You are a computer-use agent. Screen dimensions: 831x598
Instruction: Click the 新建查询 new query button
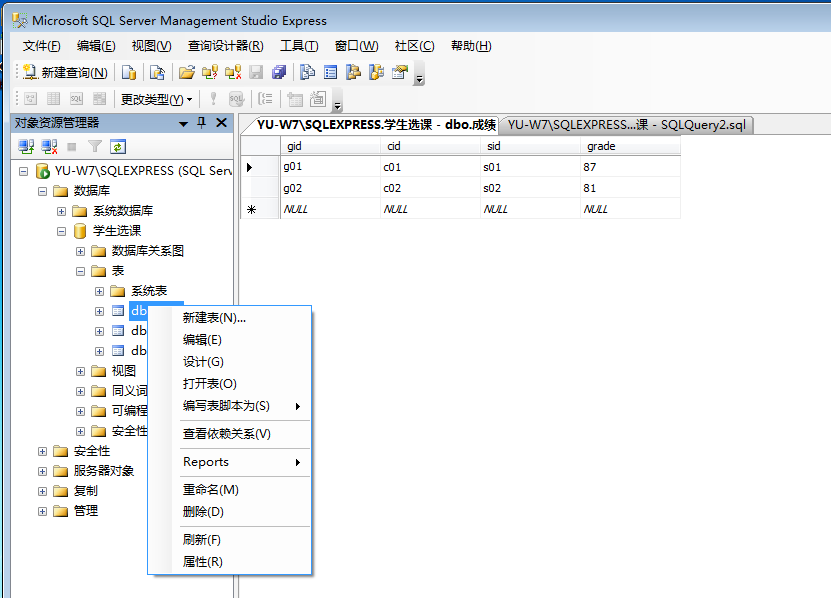click(x=65, y=72)
